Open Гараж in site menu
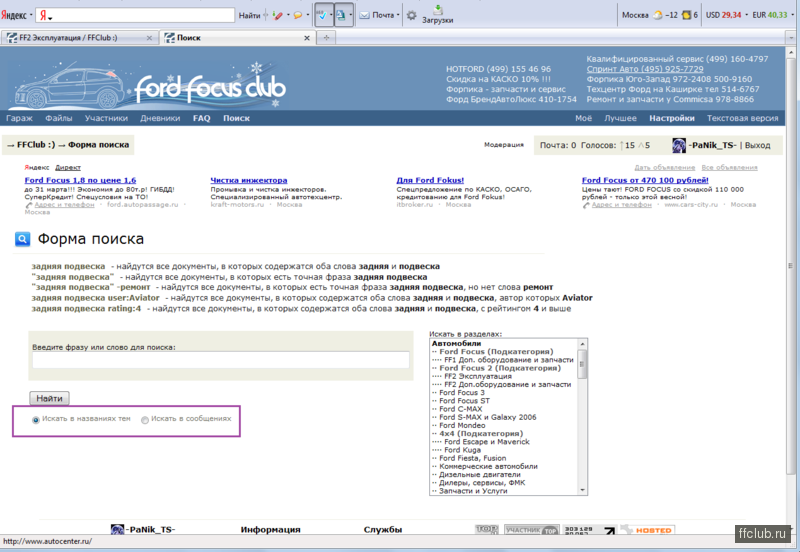Viewport: 800px width, 552px height. [x=19, y=118]
